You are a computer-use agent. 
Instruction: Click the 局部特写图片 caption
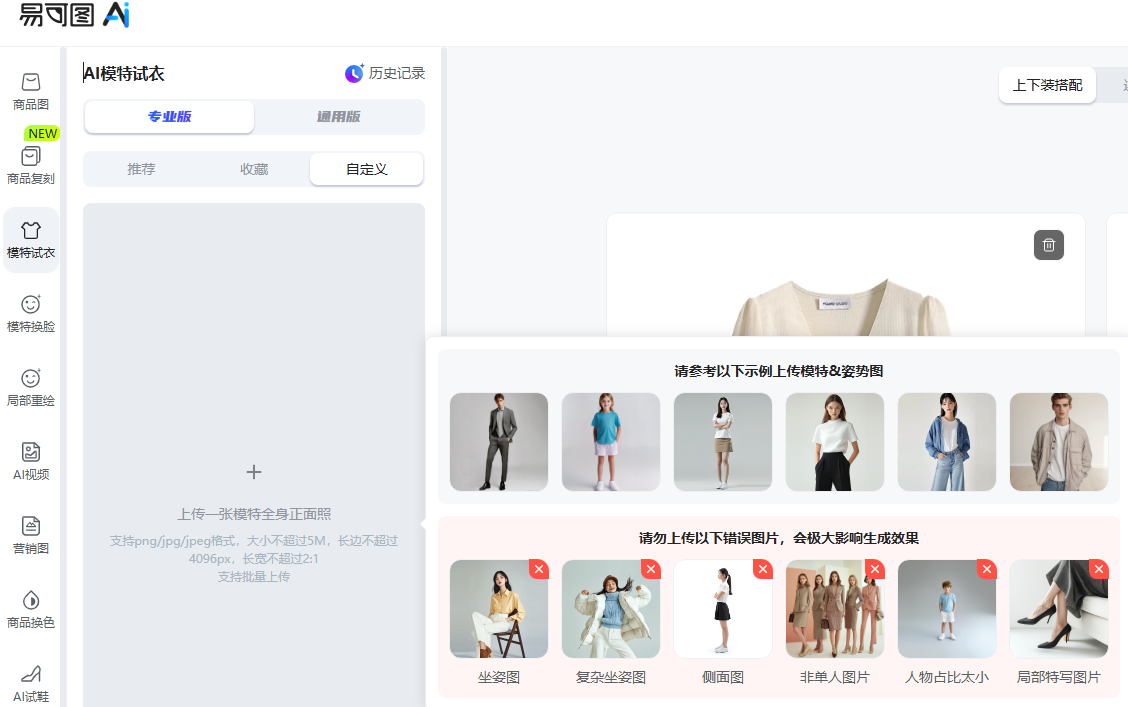tap(1059, 678)
